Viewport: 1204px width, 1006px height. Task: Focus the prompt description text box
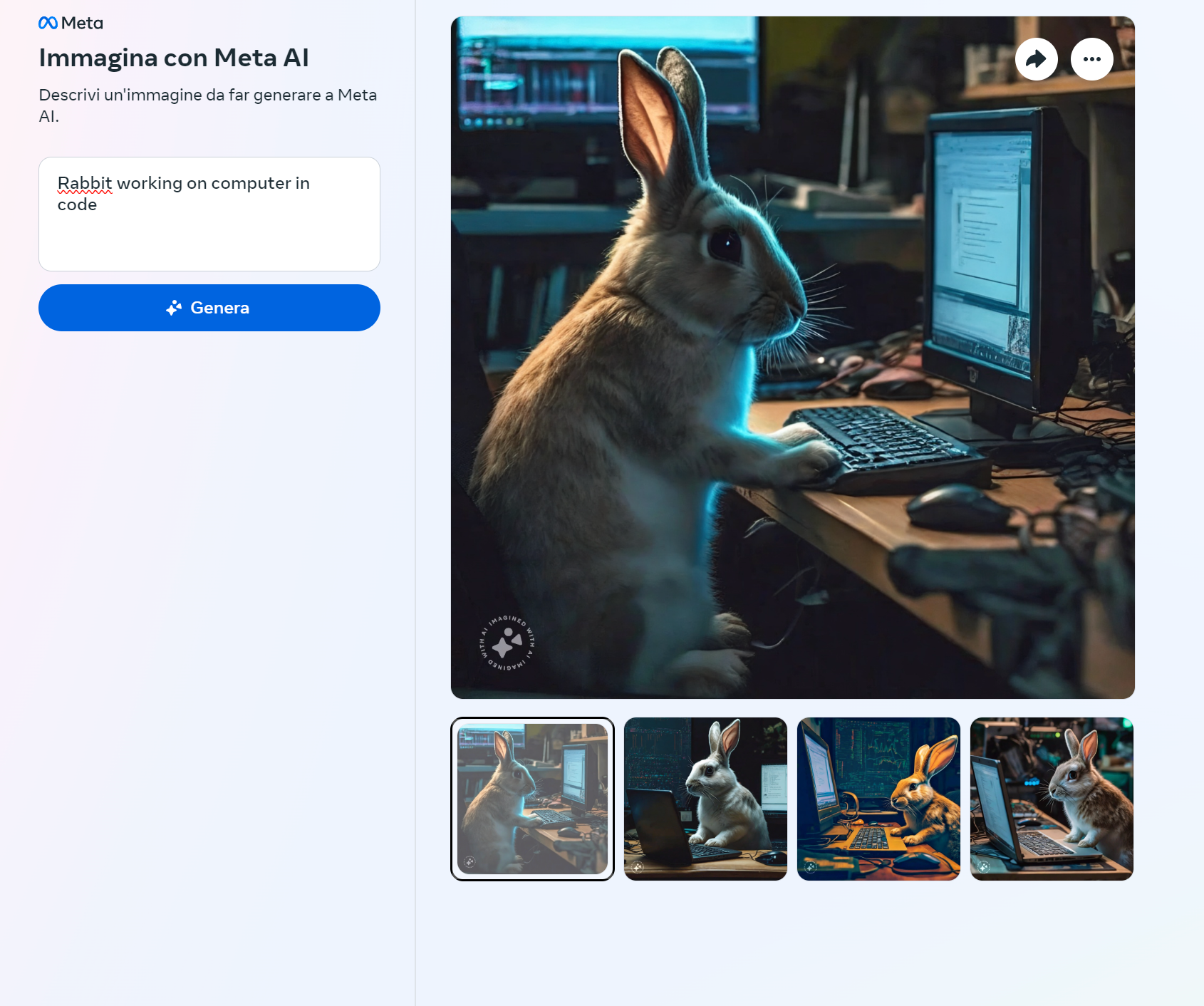click(x=209, y=235)
